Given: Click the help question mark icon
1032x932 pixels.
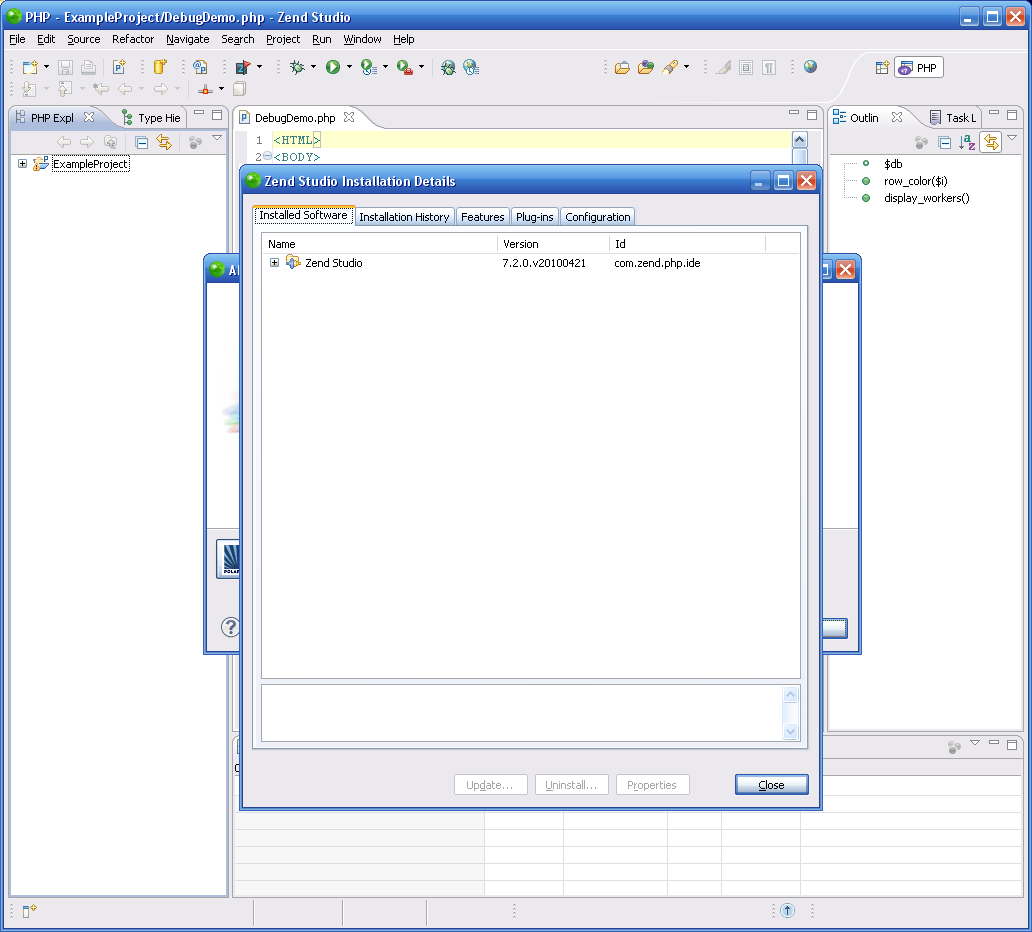Looking at the screenshot, I should (x=230, y=627).
